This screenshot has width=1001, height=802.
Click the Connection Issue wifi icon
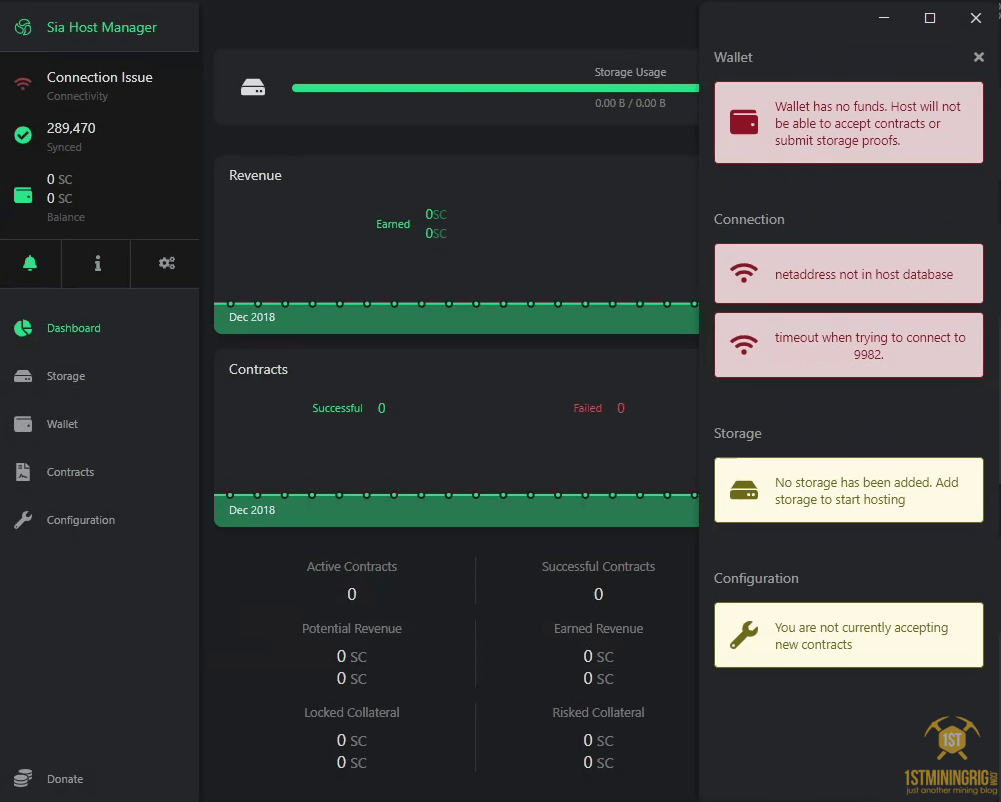pyautogui.click(x=23, y=83)
